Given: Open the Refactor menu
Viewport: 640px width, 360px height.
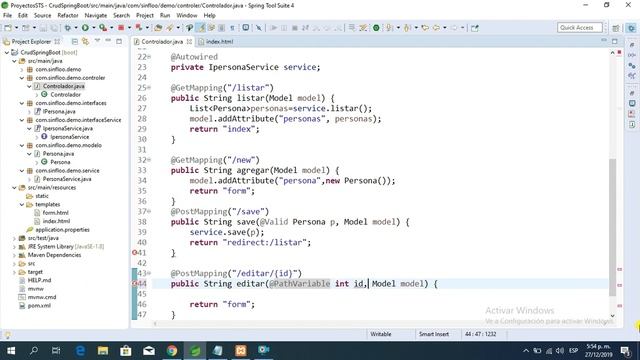Looking at the screenshot, I should click(x=68, y=16).
